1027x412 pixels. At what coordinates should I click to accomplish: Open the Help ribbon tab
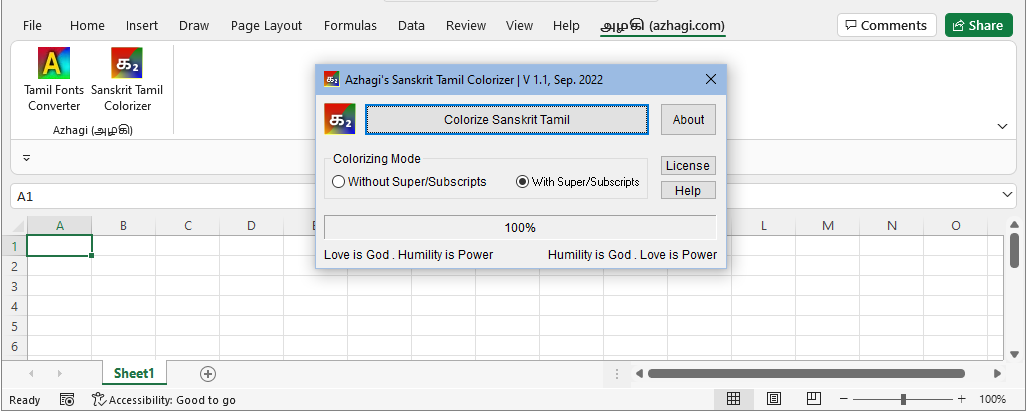566,26
